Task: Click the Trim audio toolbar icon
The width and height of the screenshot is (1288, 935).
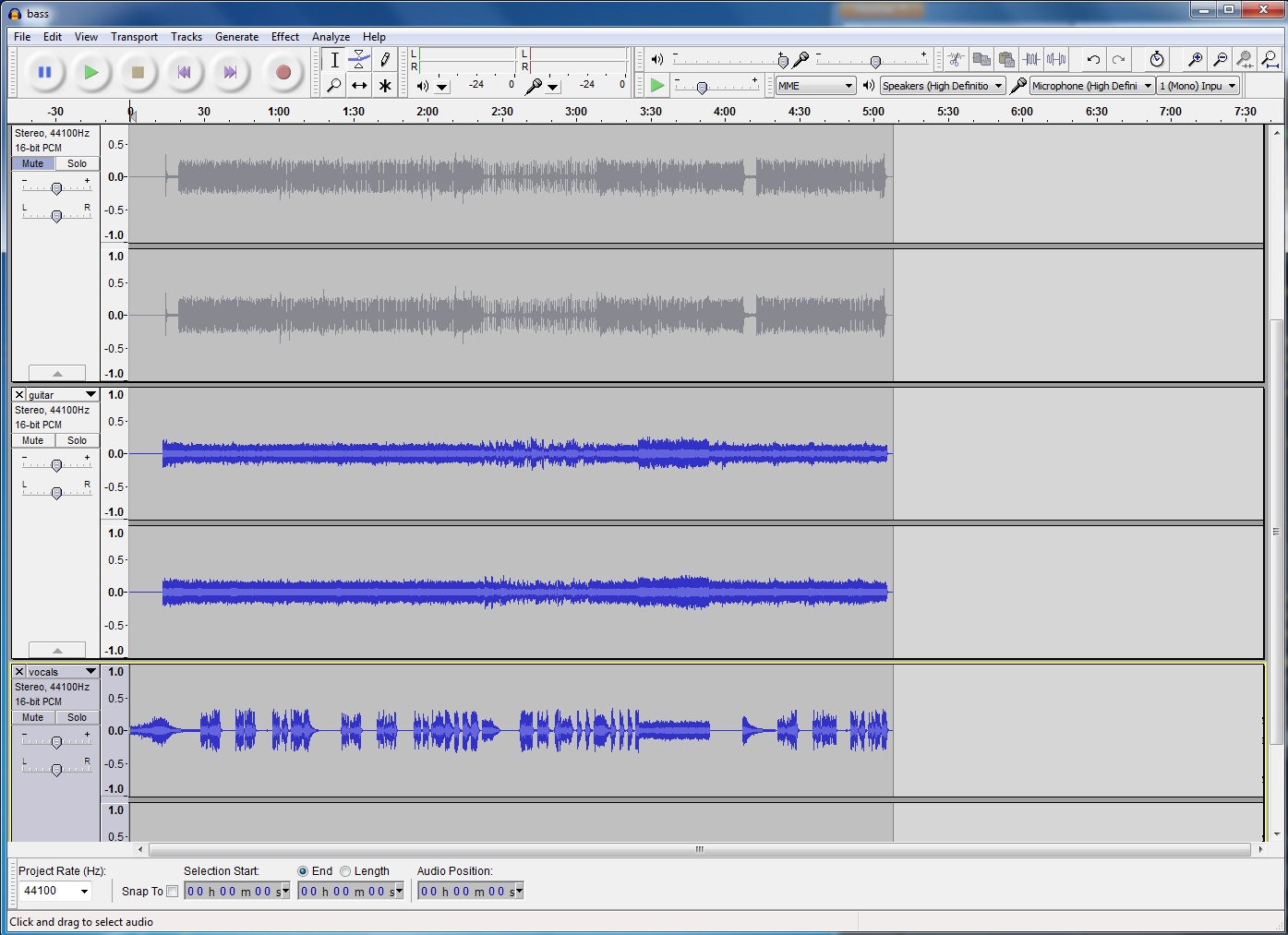Action: tap(1031, 60)
